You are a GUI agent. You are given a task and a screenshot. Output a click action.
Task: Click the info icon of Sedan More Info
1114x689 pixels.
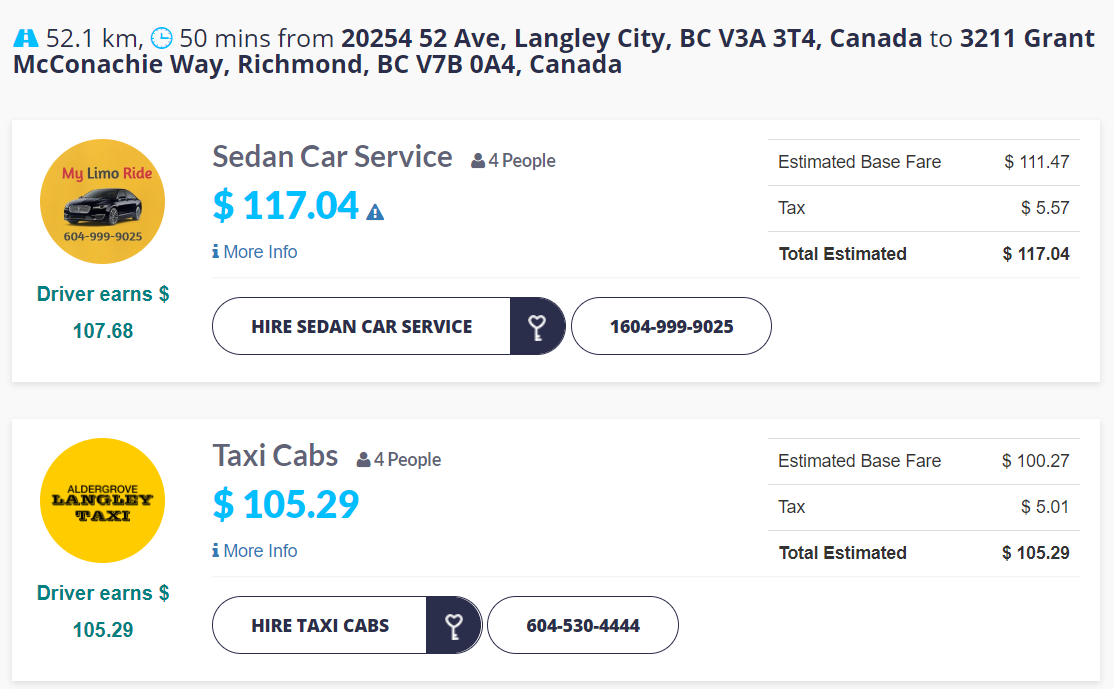pyautogui.click(x=215, y=251)
